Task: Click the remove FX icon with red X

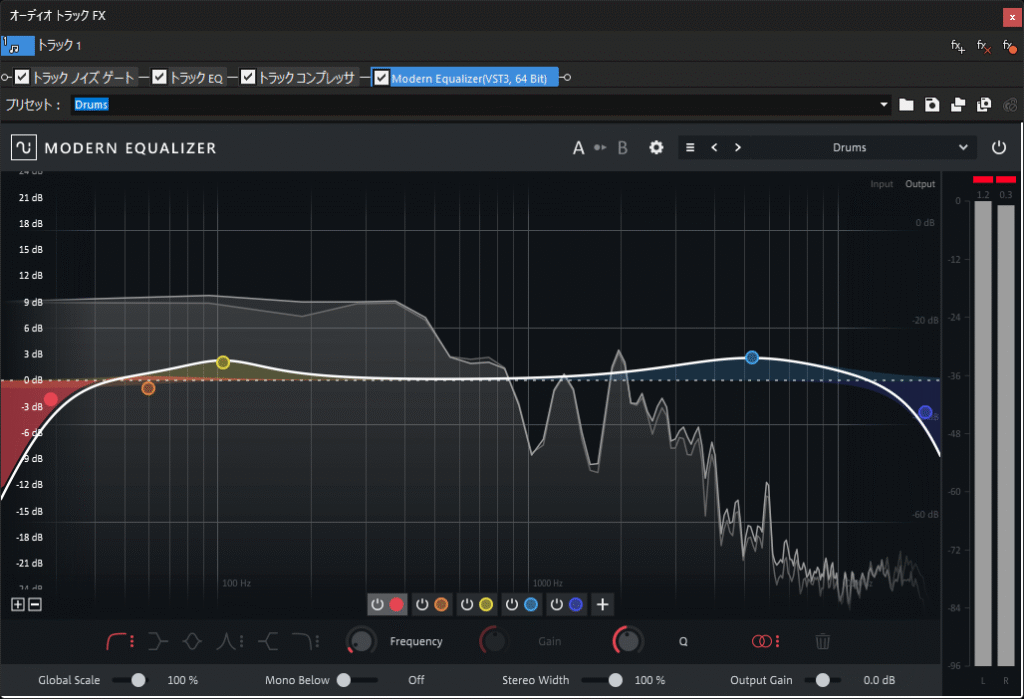Action: pyautogui.click(x=983, y=46)
